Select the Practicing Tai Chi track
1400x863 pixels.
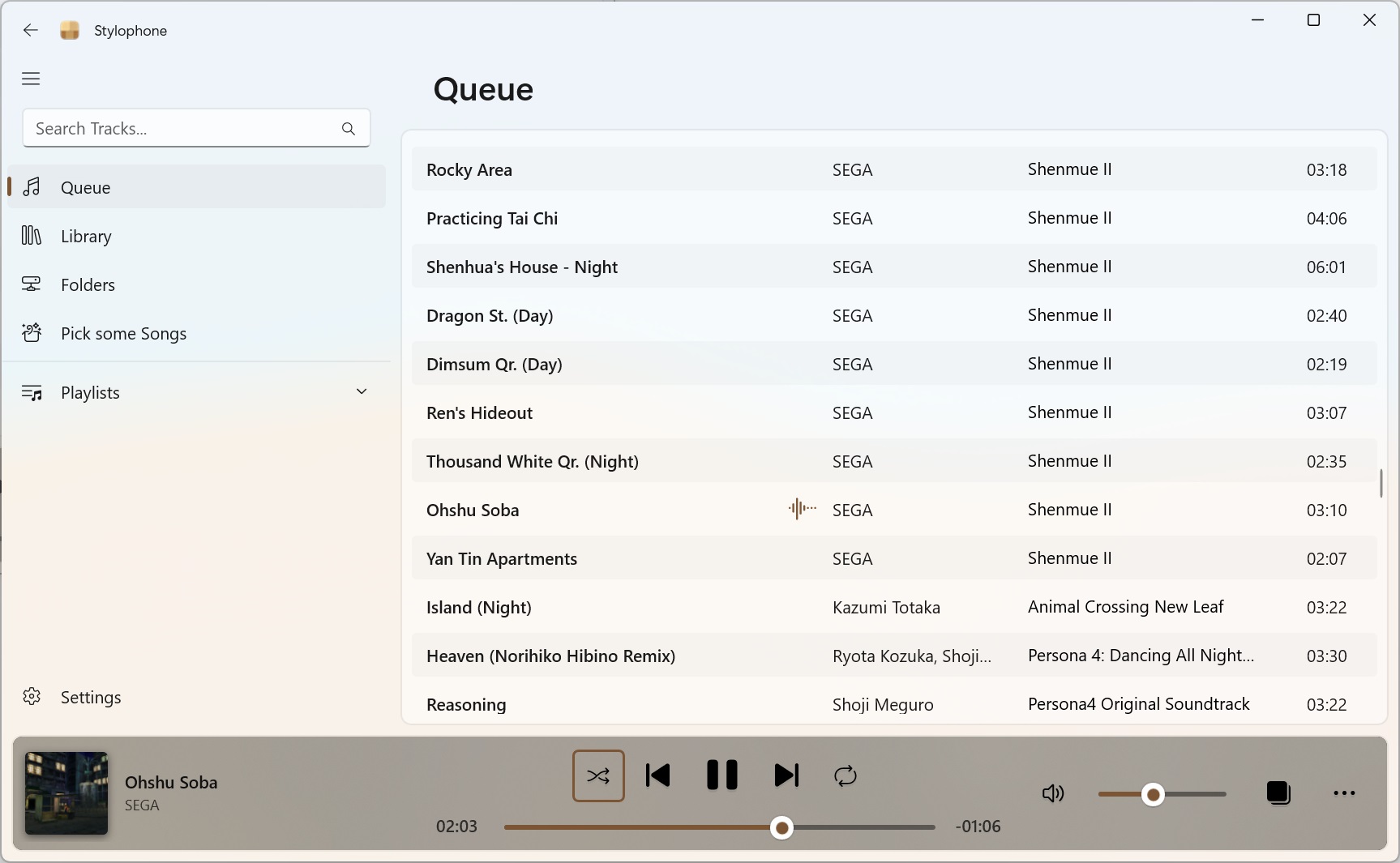(894, 218)
